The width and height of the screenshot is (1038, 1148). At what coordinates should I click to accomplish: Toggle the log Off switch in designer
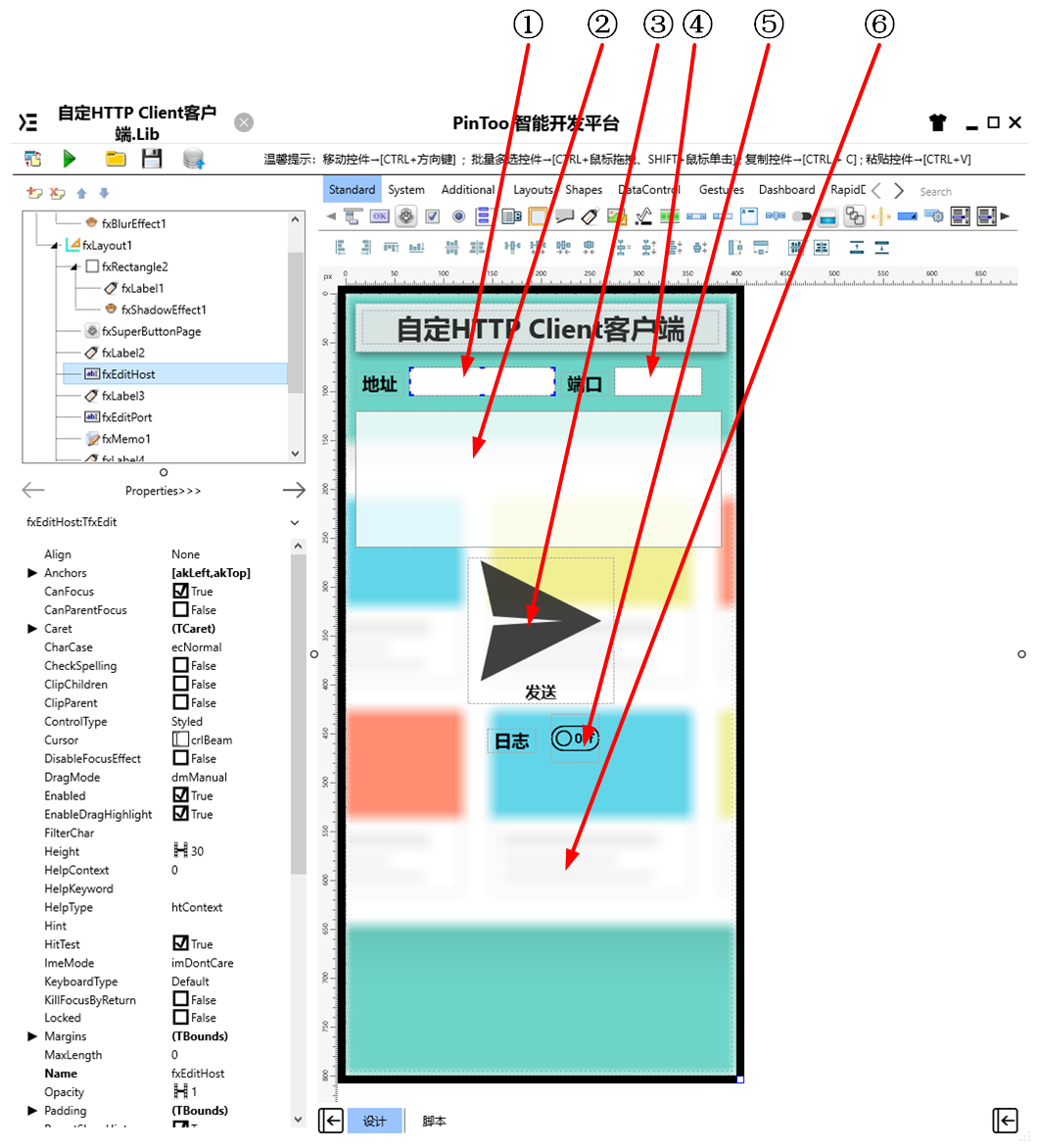pyautogui.click(x=575, y=739)
